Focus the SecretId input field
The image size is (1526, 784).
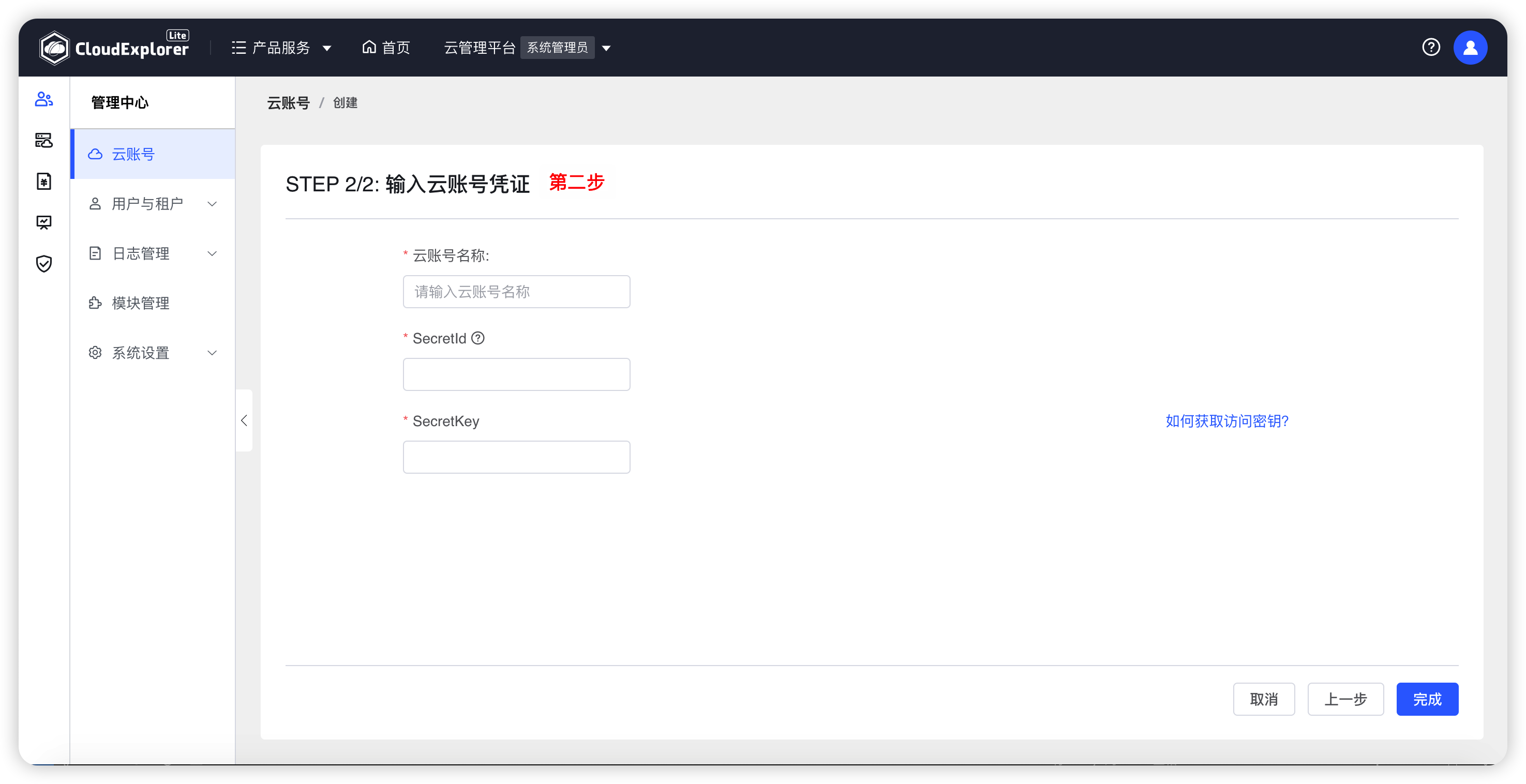coord(517,374)
